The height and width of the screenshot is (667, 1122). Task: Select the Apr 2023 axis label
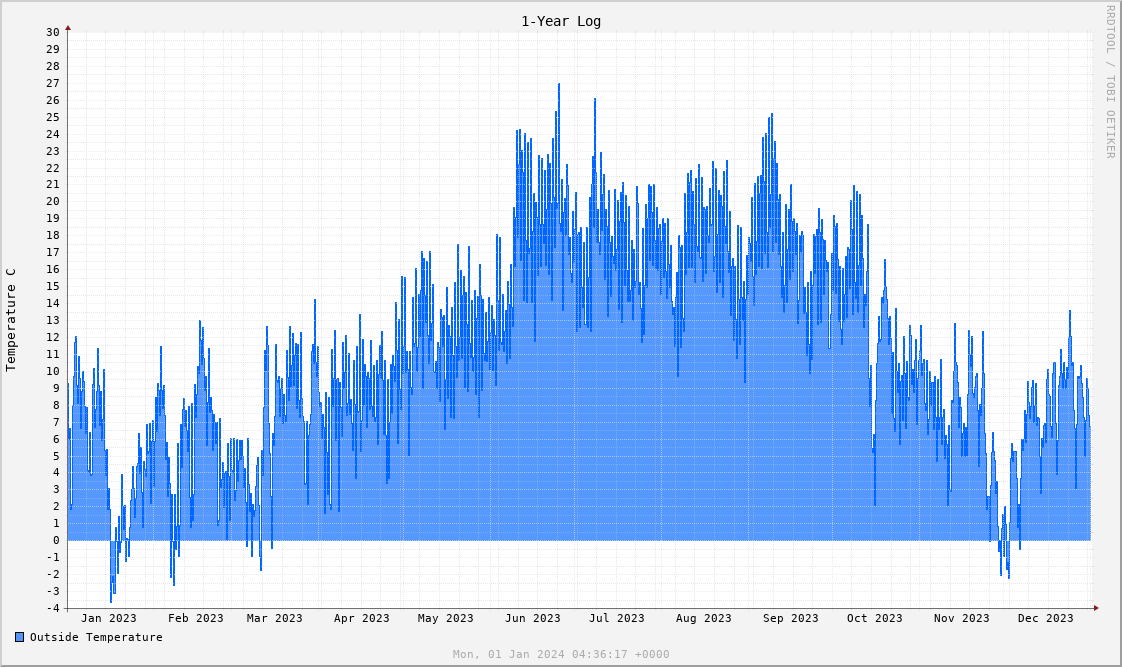[x=361, y=618]
